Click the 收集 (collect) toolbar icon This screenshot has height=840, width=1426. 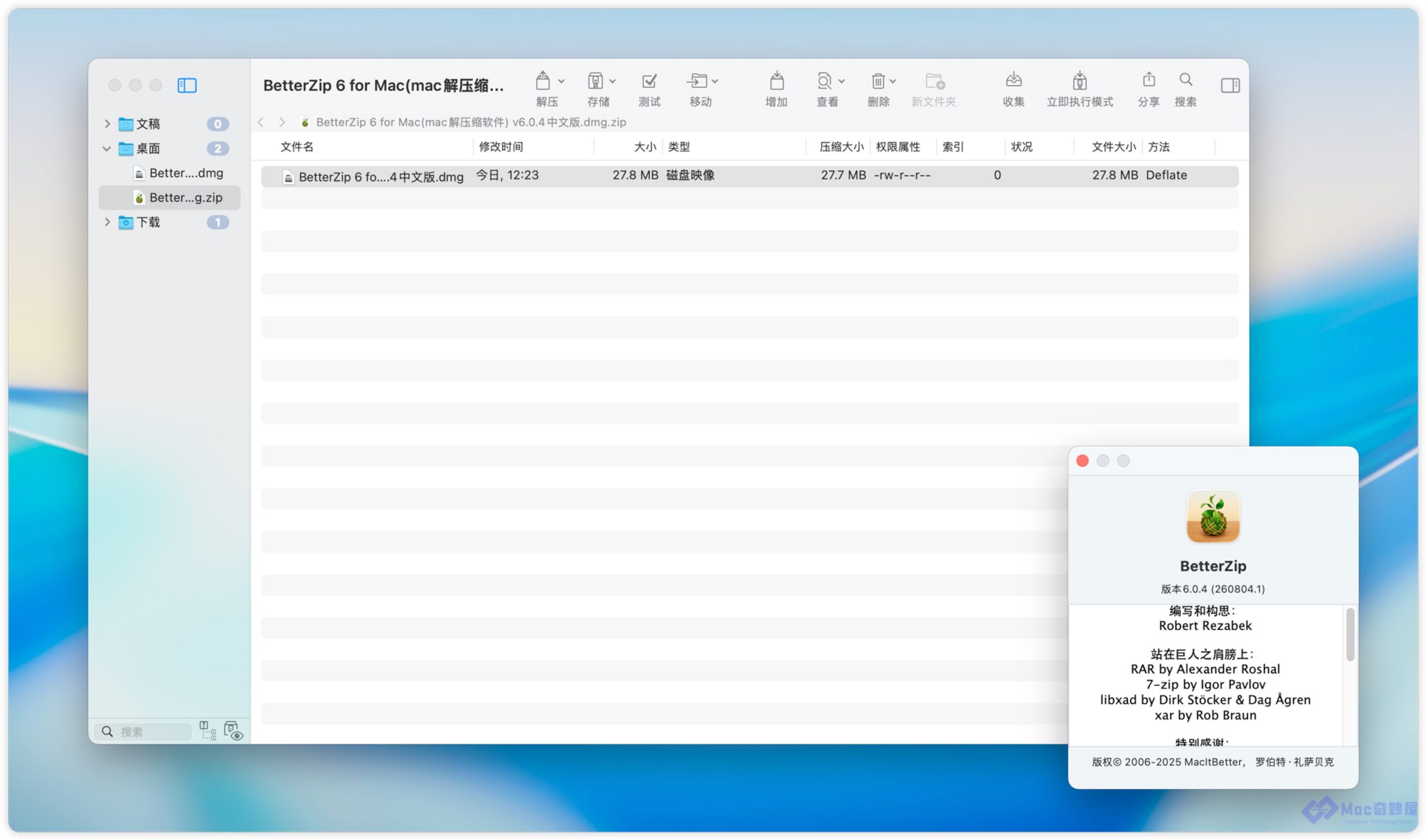tap(1013, 80)
